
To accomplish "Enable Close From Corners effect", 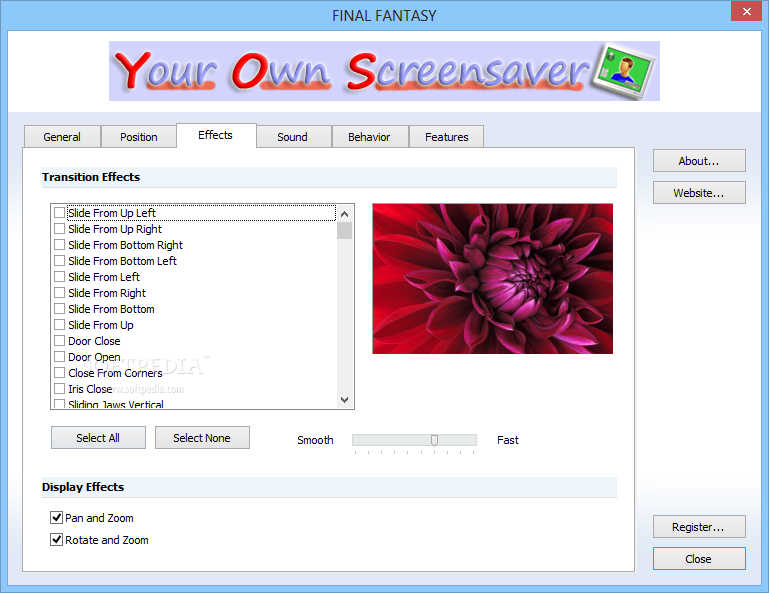I will (59, 373).
